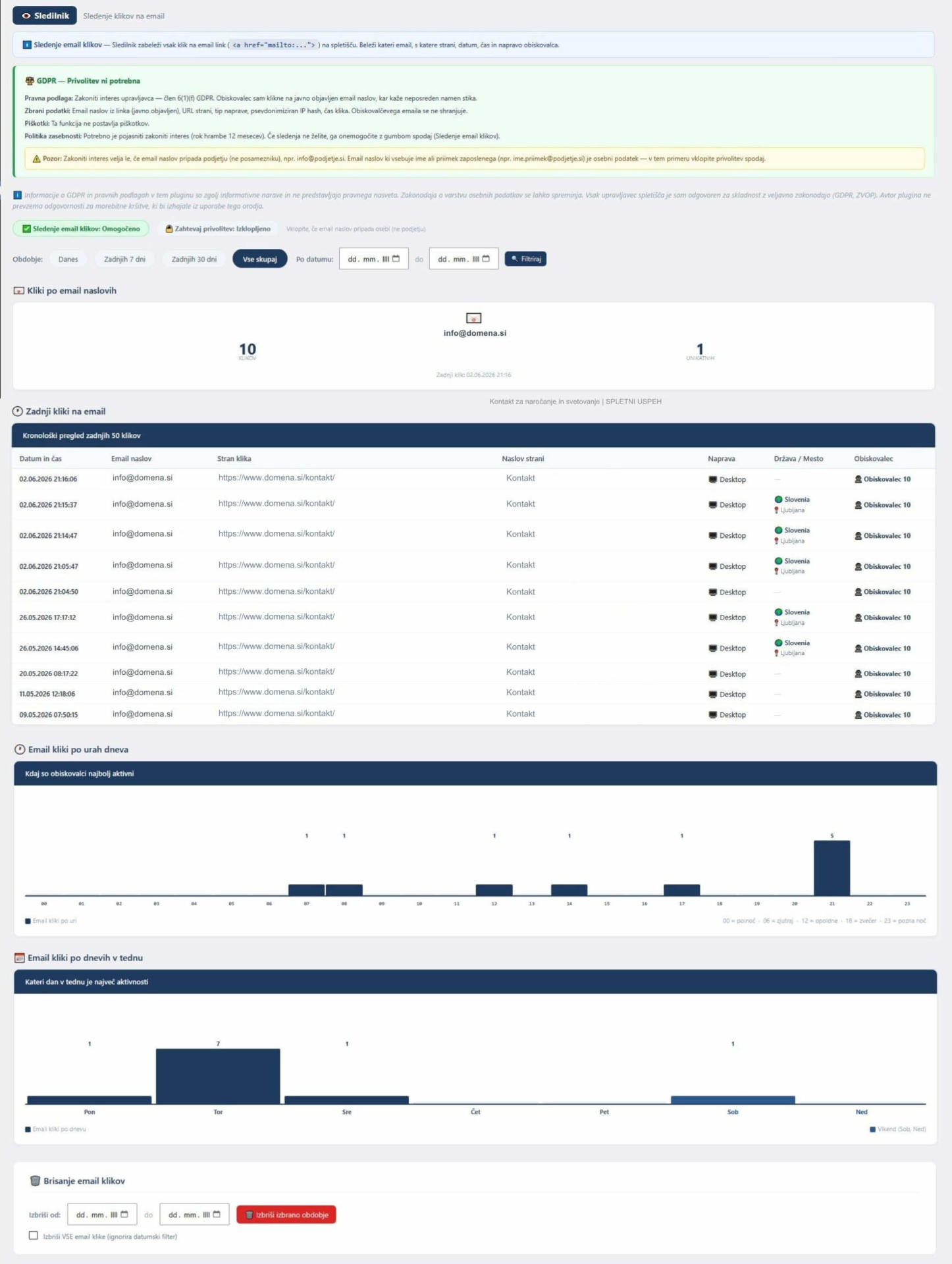Open calendar picker in the 'Po datumu' start field

pyautogui.click(x=396, y=259)
